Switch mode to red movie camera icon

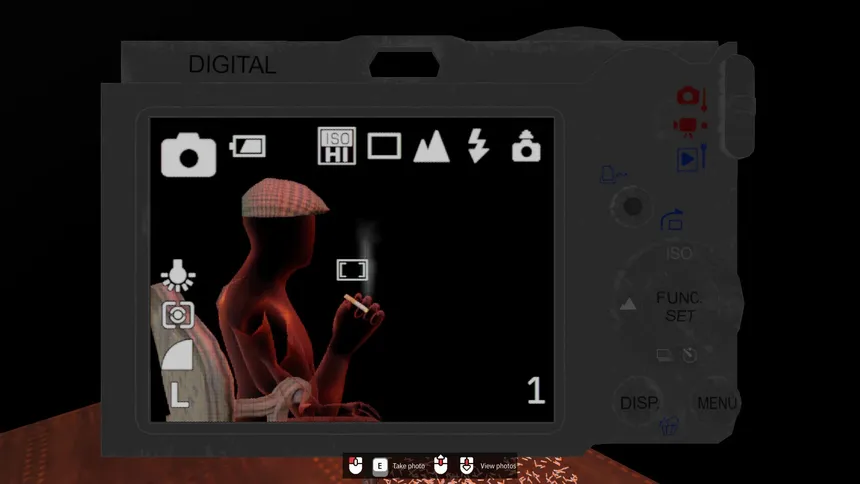690,127
